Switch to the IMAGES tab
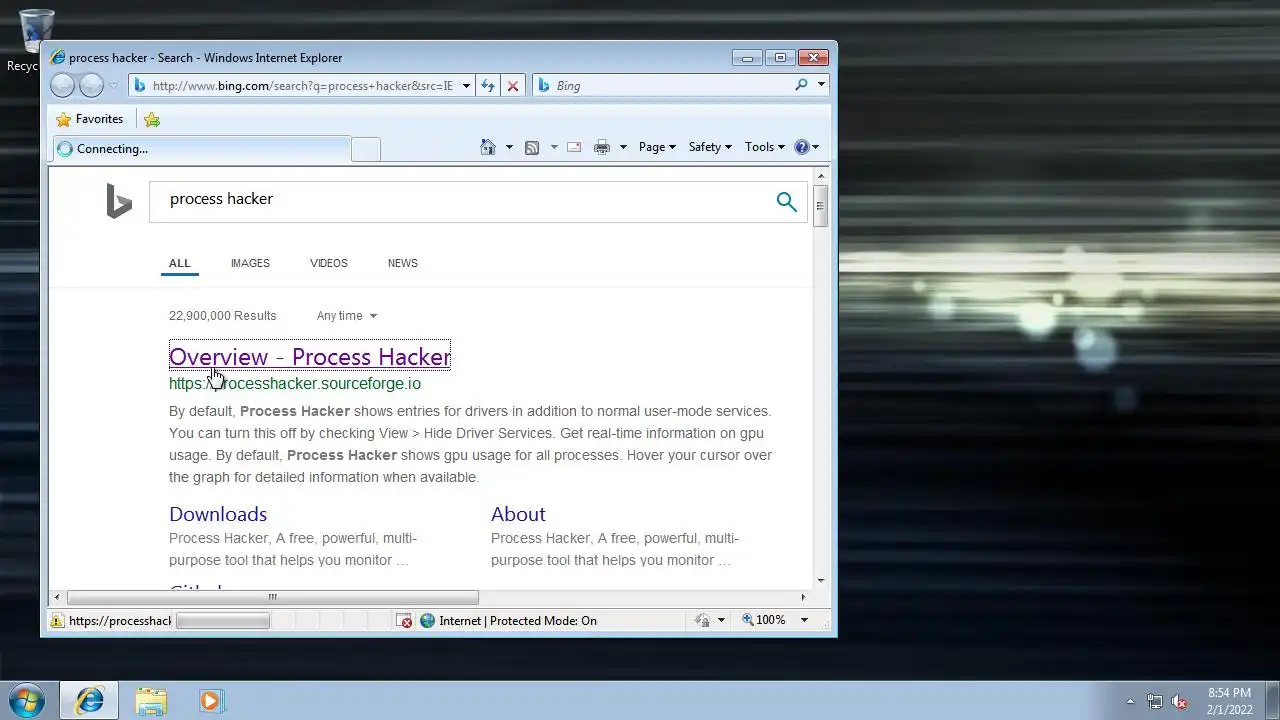The width and height of the screenshot is (1280, 720). (250, 263)
